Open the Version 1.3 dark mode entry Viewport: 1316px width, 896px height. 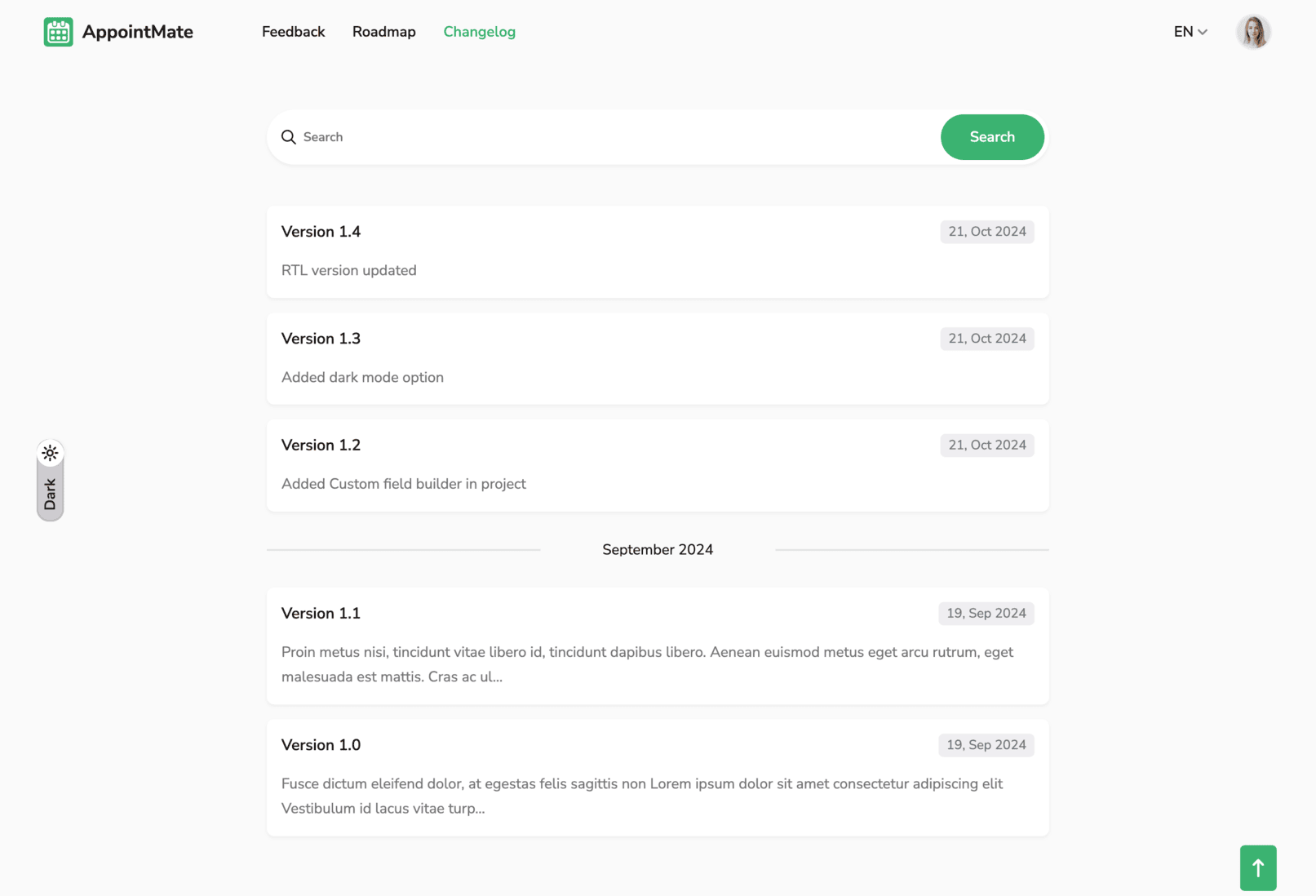[658, 358]
